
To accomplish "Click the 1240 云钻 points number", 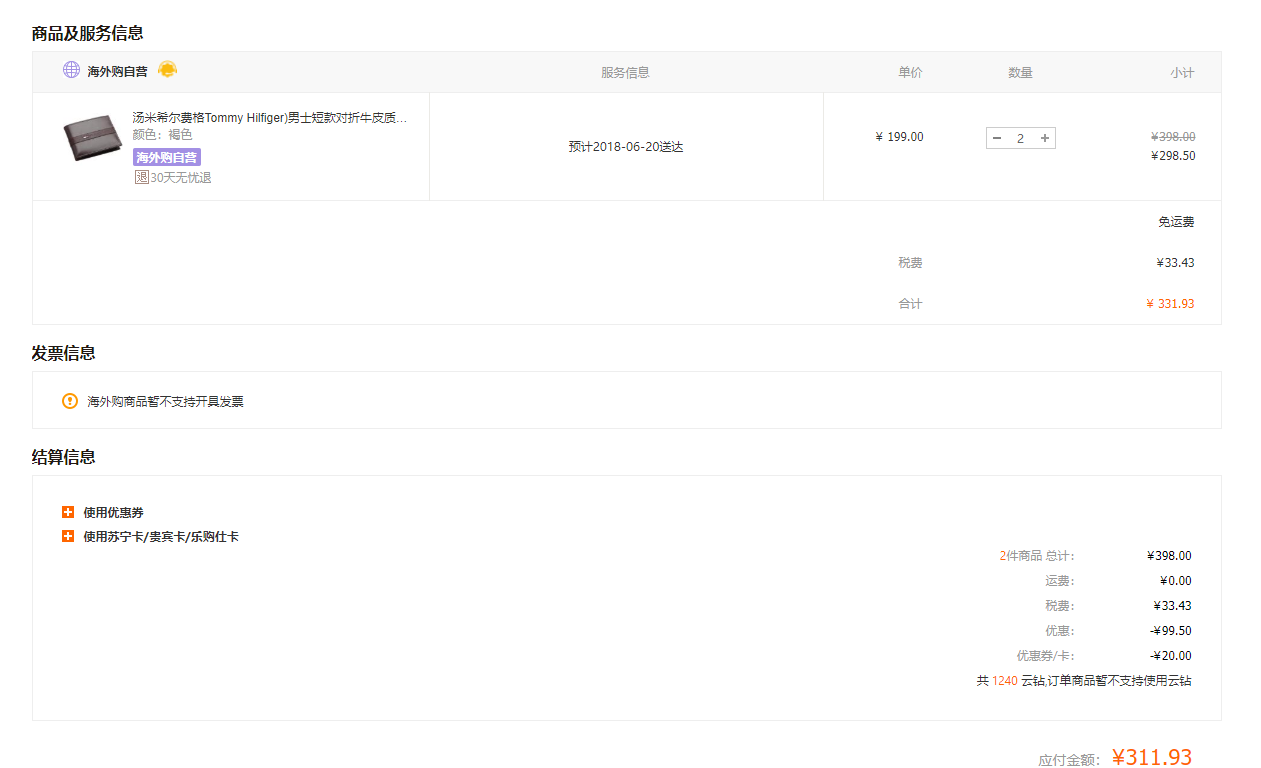I will pos(1004,681).
